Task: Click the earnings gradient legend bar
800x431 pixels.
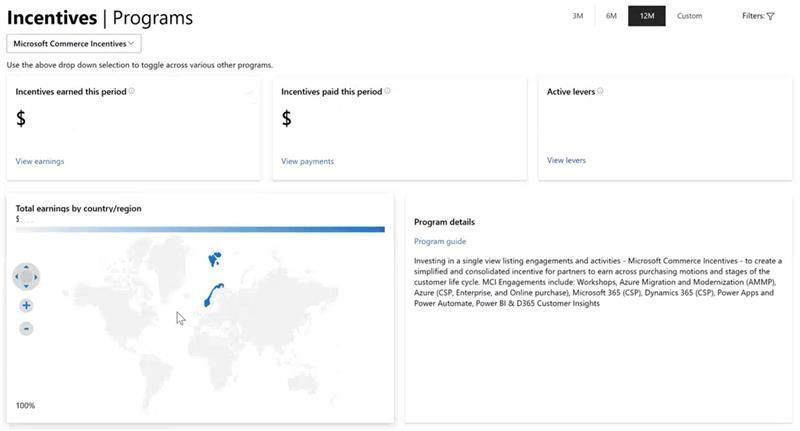Action: pyautogui.click(x=200, y=230)
